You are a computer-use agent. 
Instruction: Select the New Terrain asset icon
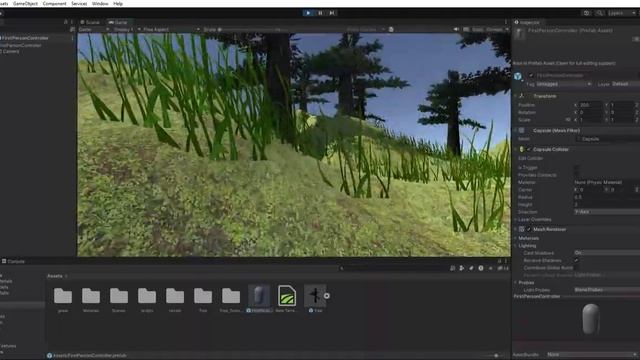(x=287, y=296)
